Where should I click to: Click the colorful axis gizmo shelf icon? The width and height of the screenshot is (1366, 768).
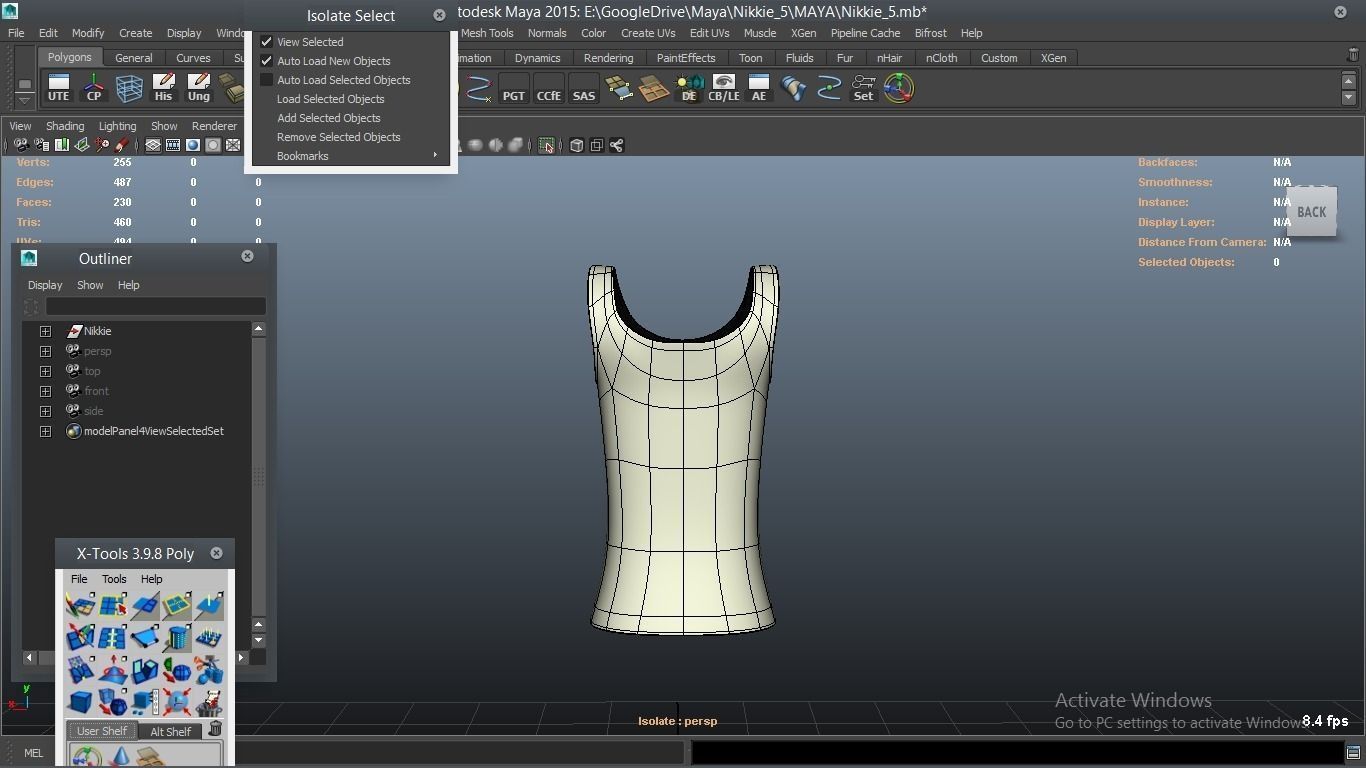(899, 88)
